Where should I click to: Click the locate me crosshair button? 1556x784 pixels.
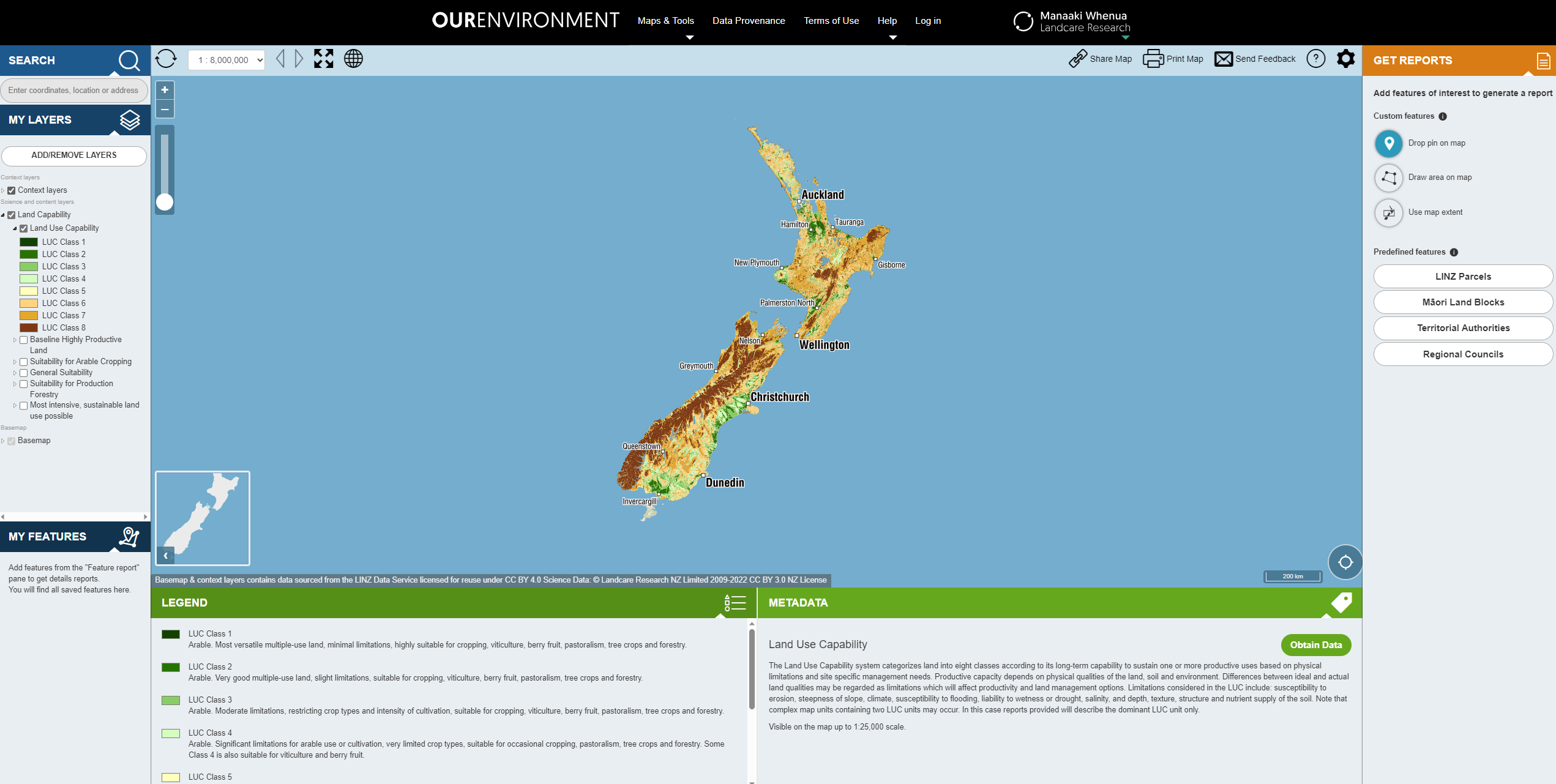(1345, 562)
